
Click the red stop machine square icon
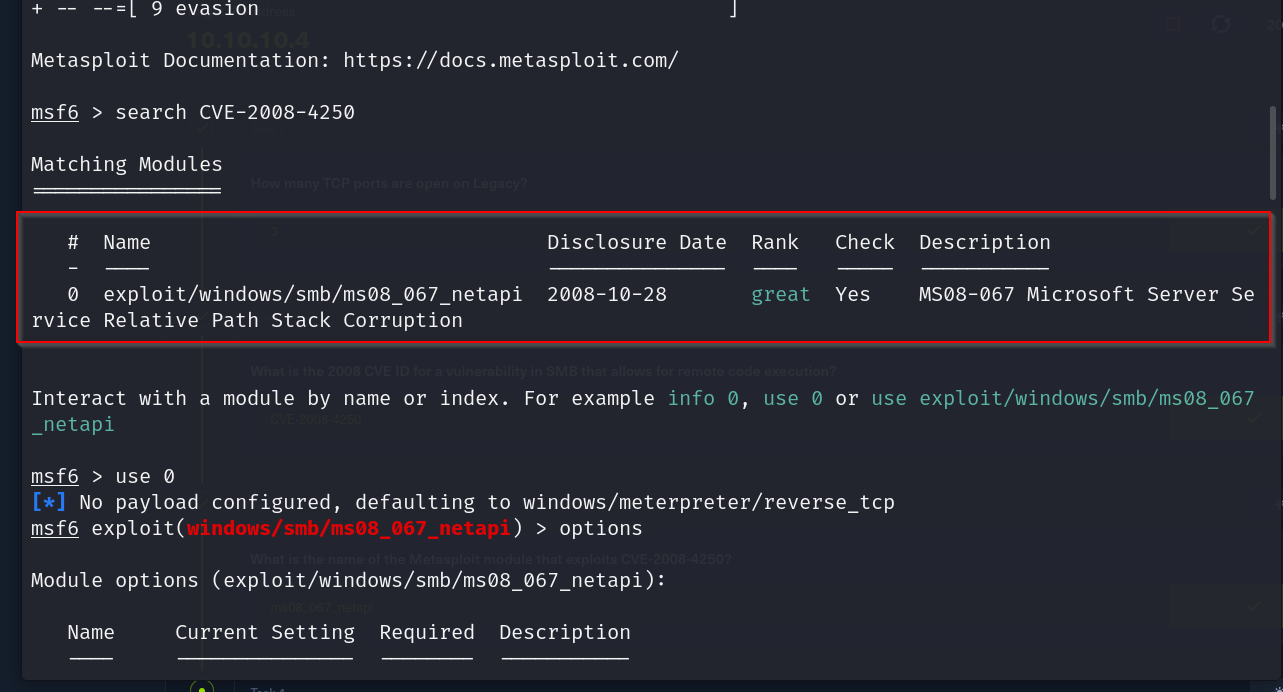click(x=1175, y=25)
